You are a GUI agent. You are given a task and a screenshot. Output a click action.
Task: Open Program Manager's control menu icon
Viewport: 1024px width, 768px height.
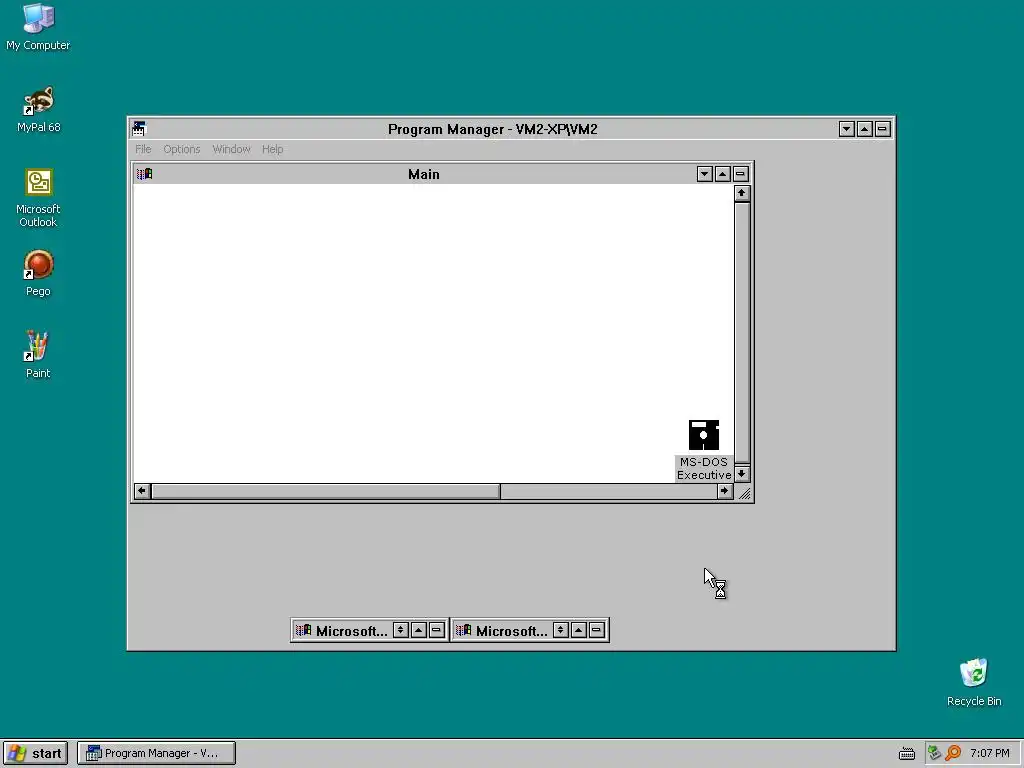point(139,129)
